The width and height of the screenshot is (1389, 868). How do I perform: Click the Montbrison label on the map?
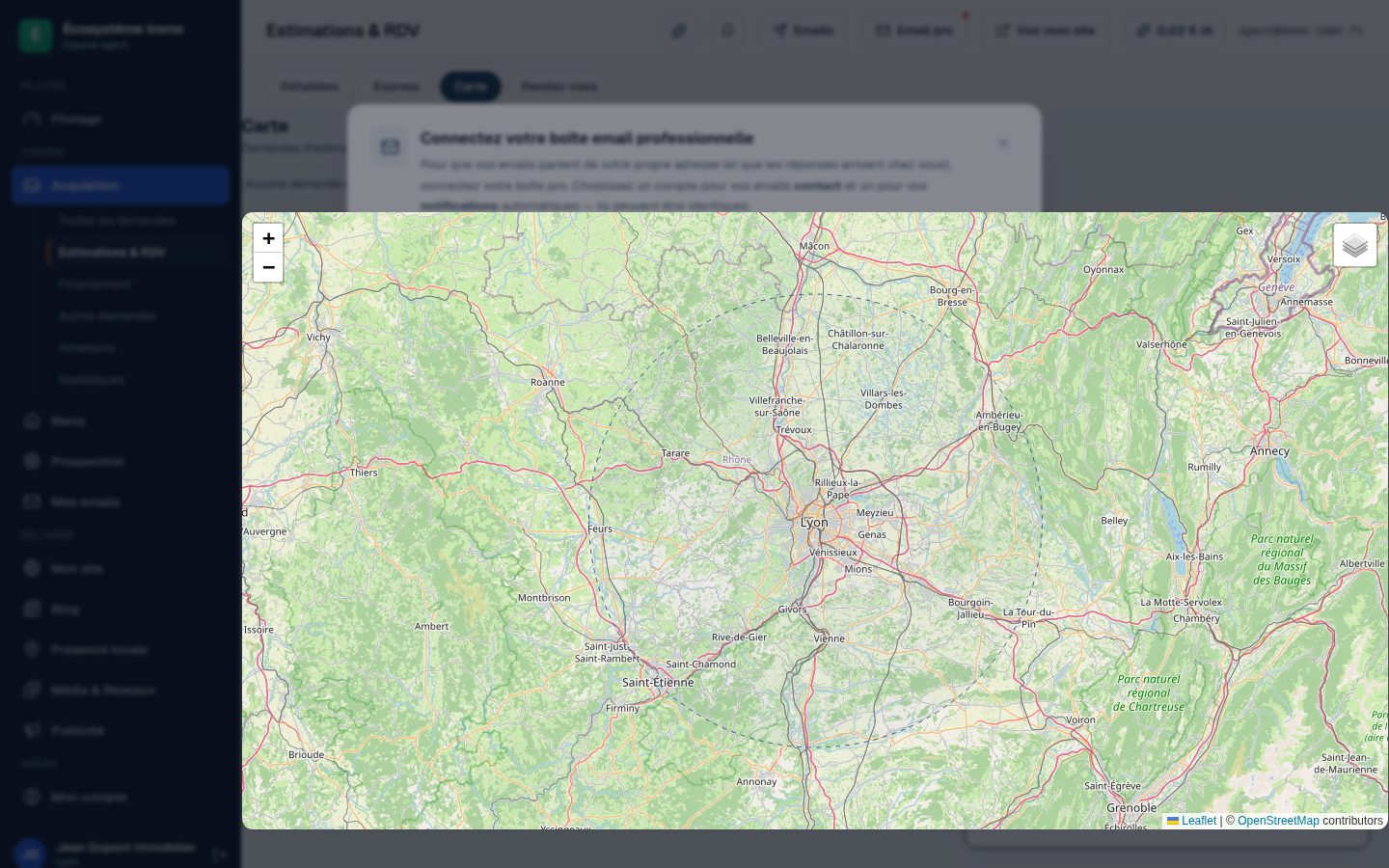pyautogui.click(x=544, y=598)
